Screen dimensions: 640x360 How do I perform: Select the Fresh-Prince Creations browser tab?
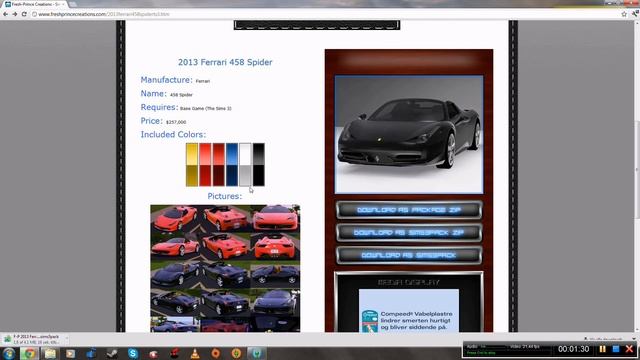[36, 4]
